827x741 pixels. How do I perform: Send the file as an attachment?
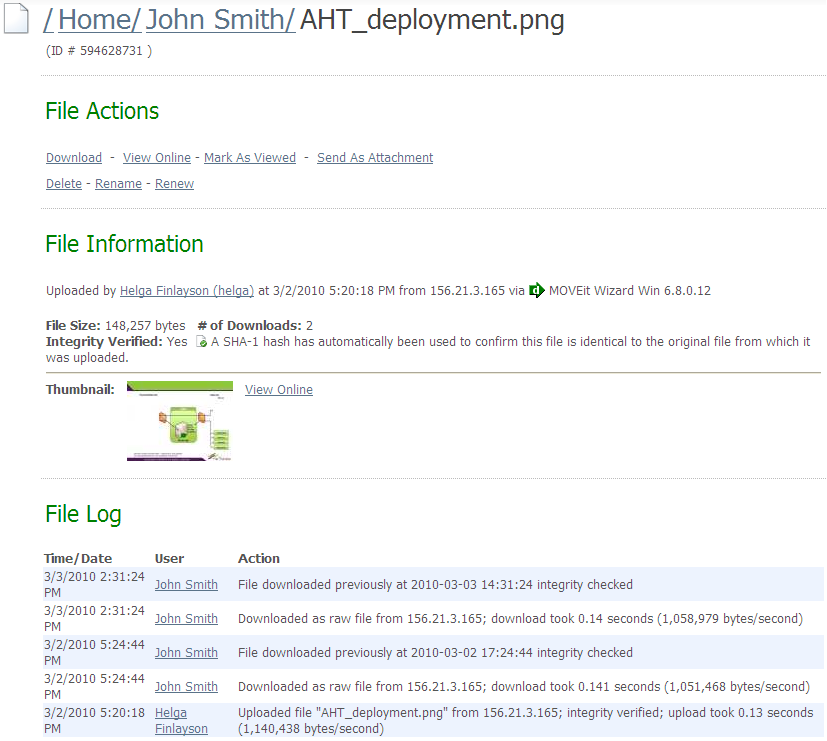click(x=374, y=157)
